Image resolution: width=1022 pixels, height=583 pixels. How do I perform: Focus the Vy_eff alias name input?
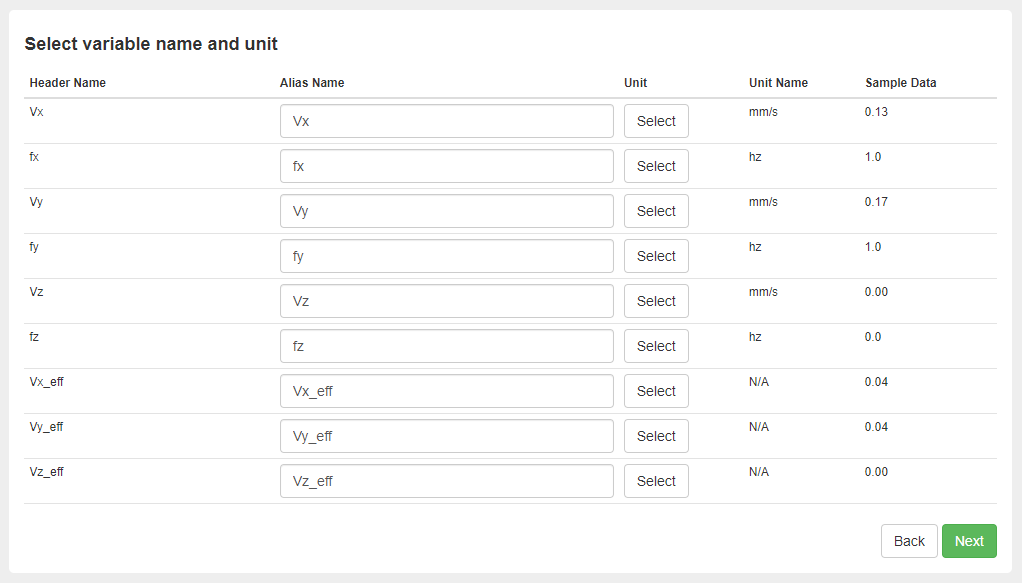(x=446, y=436)
